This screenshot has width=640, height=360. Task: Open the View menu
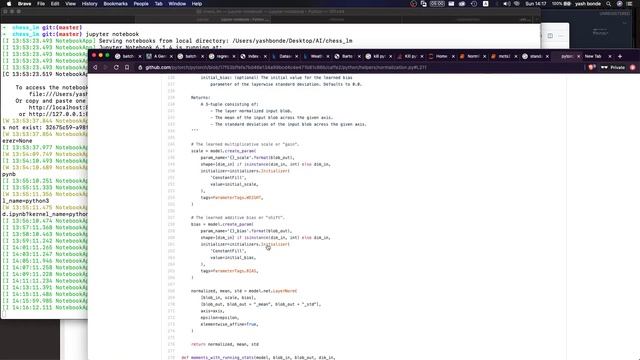(x=71, y=4)
